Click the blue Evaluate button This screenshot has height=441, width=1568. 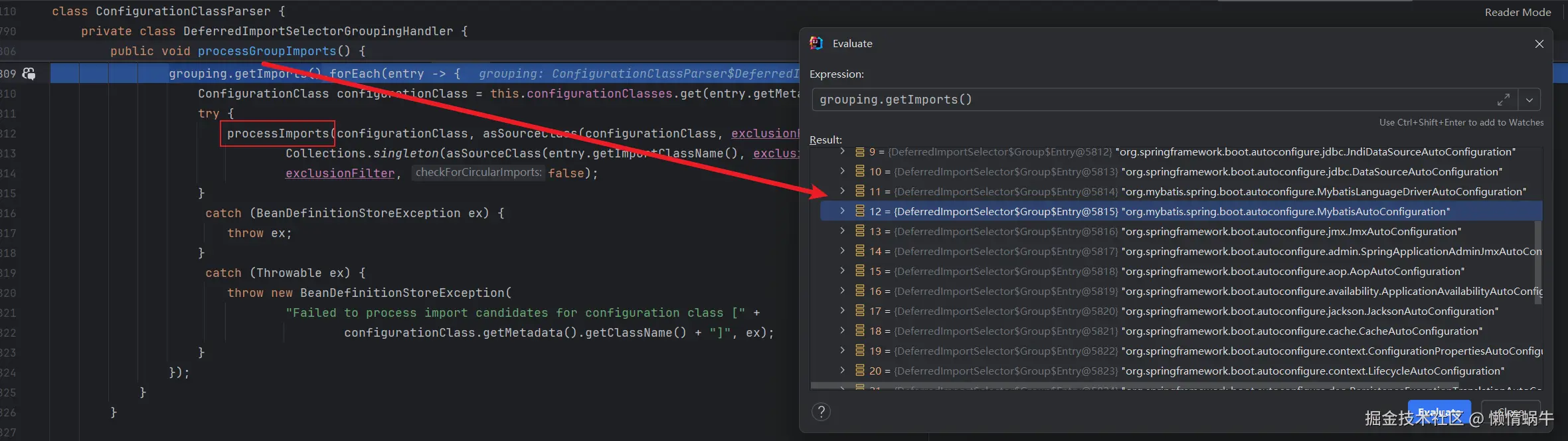pos(1439,412)
